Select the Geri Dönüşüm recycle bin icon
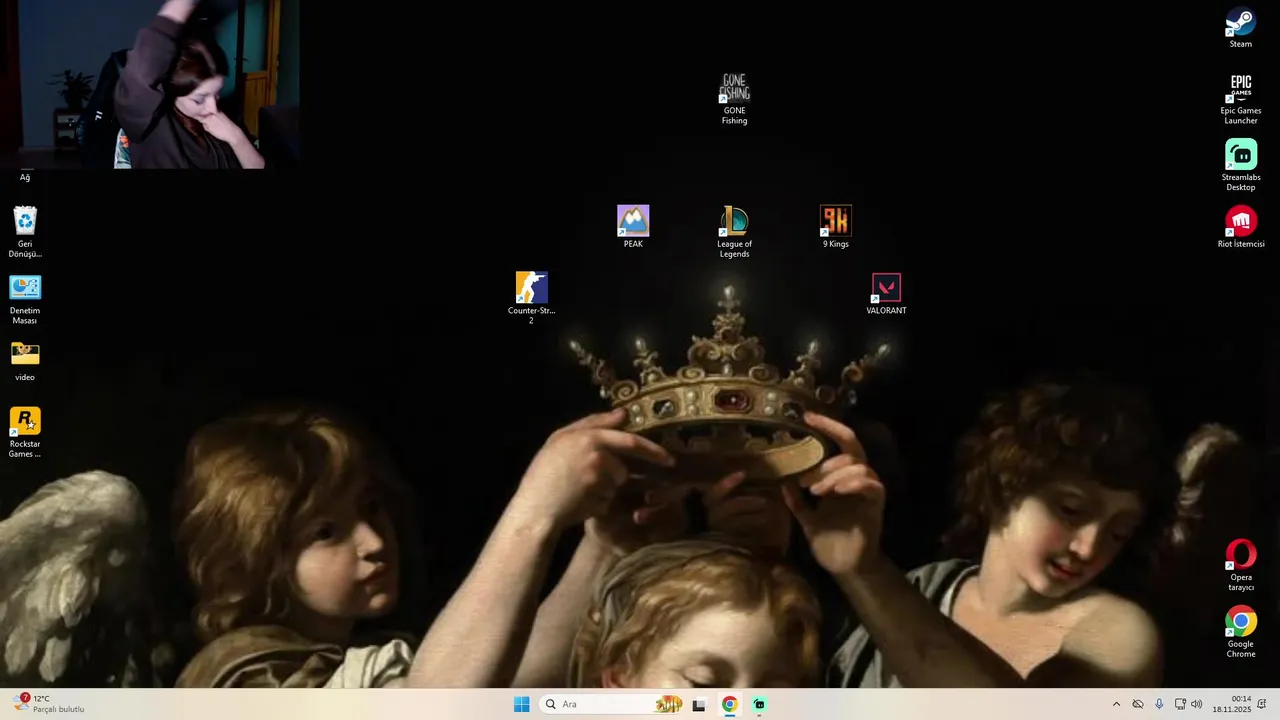Screen dimensions: 1280x720 tap(25, 232)
